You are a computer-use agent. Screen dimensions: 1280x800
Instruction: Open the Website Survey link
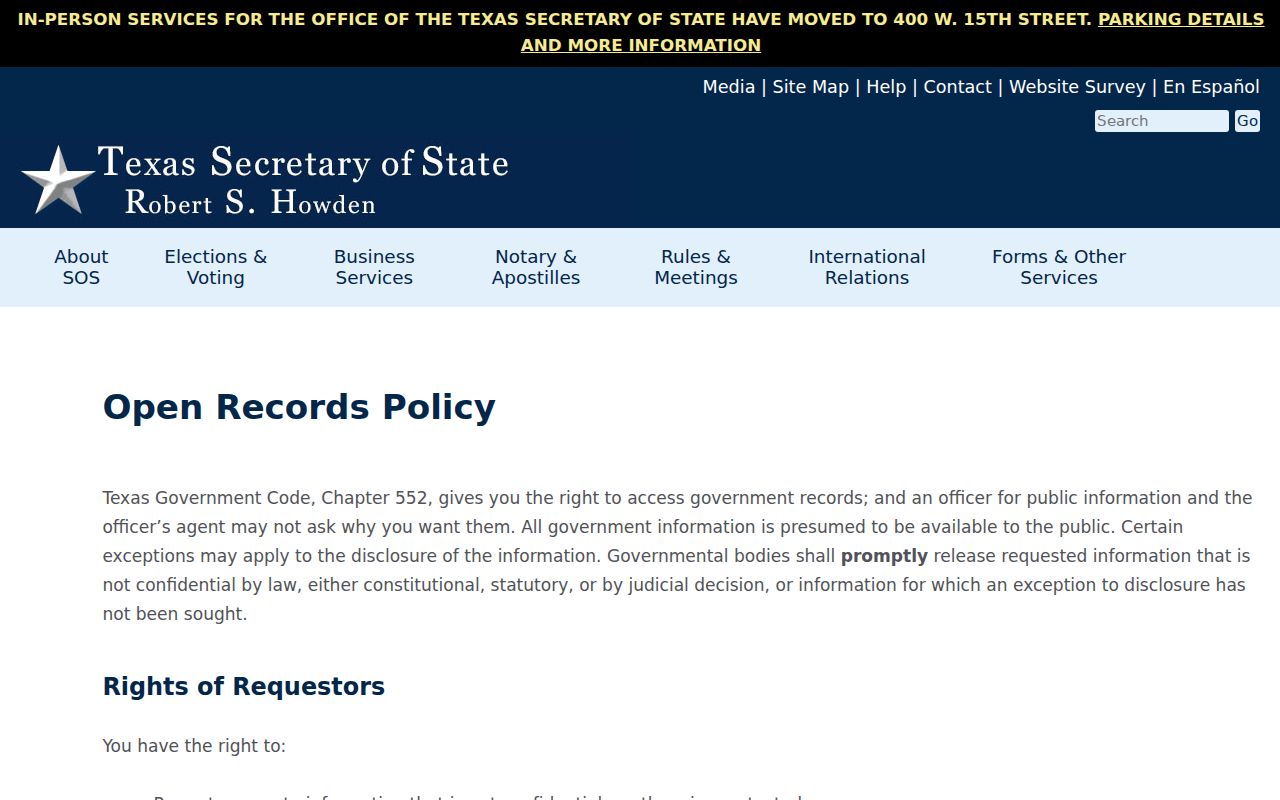point(1077,87)
